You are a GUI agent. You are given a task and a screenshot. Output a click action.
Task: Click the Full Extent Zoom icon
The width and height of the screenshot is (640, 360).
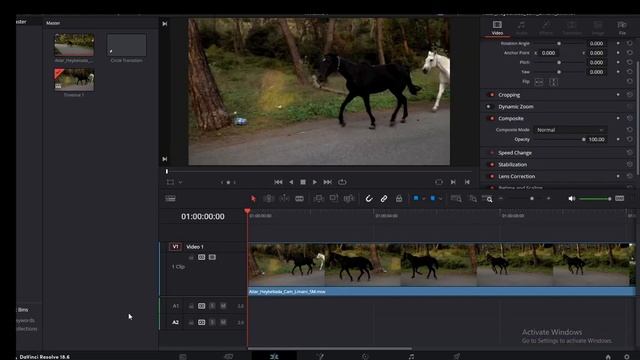(456, 198)
